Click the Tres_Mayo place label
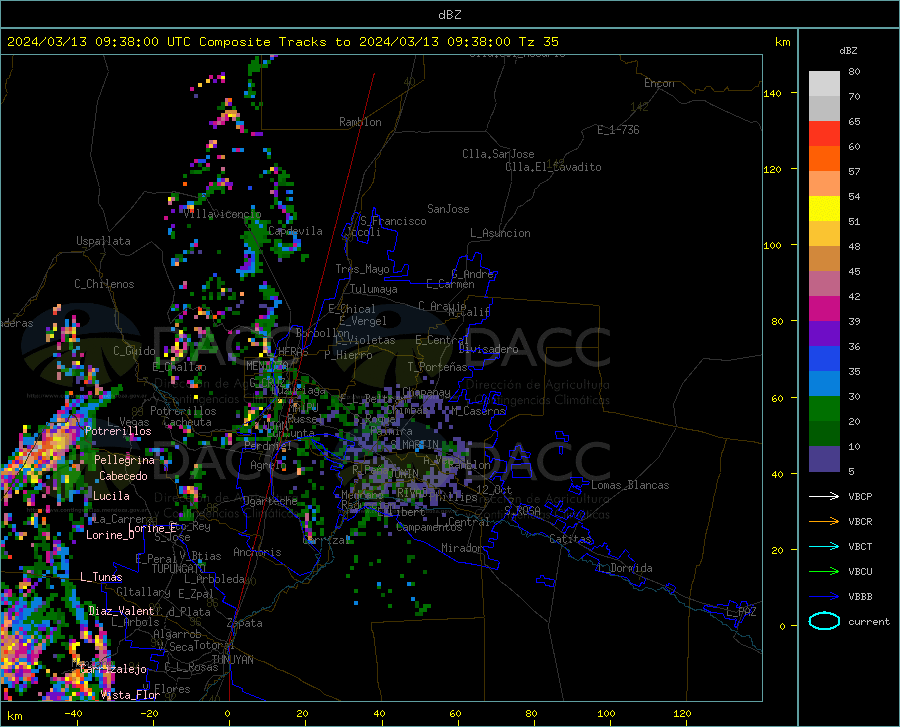This screenshot has width=900, height=727. coord(362,269)
